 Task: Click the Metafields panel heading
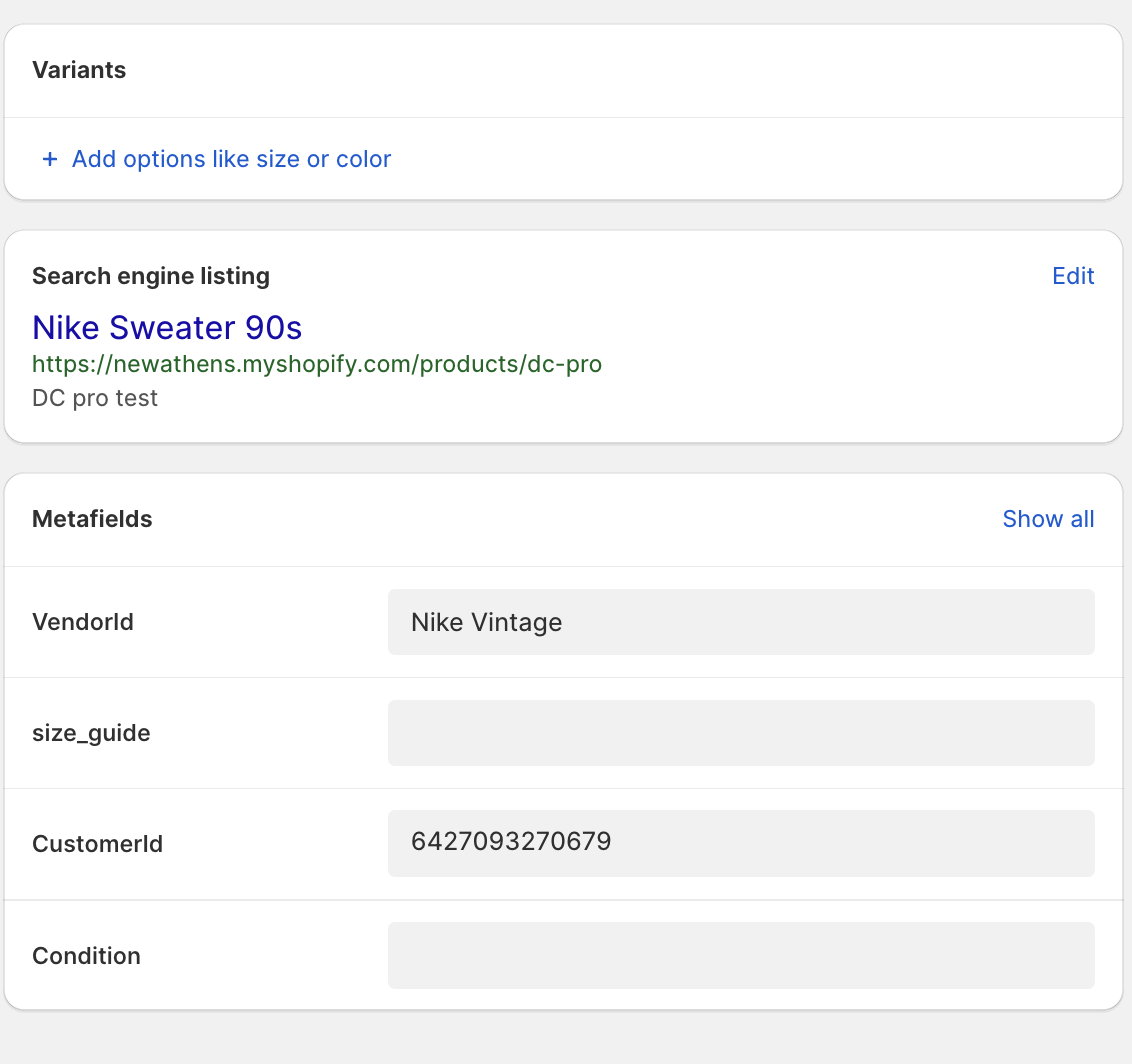tap(92, 519)
